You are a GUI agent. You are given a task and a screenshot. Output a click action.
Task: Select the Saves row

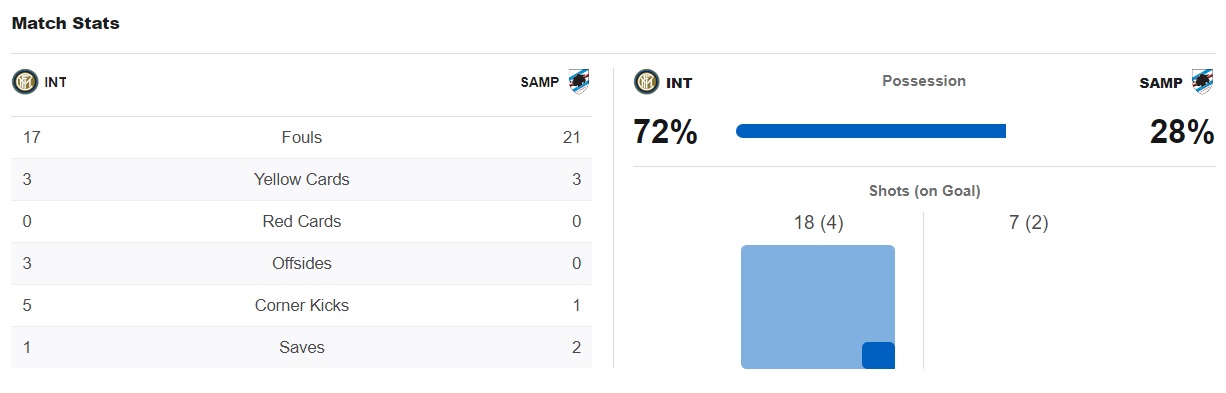[x=301, y=348]
